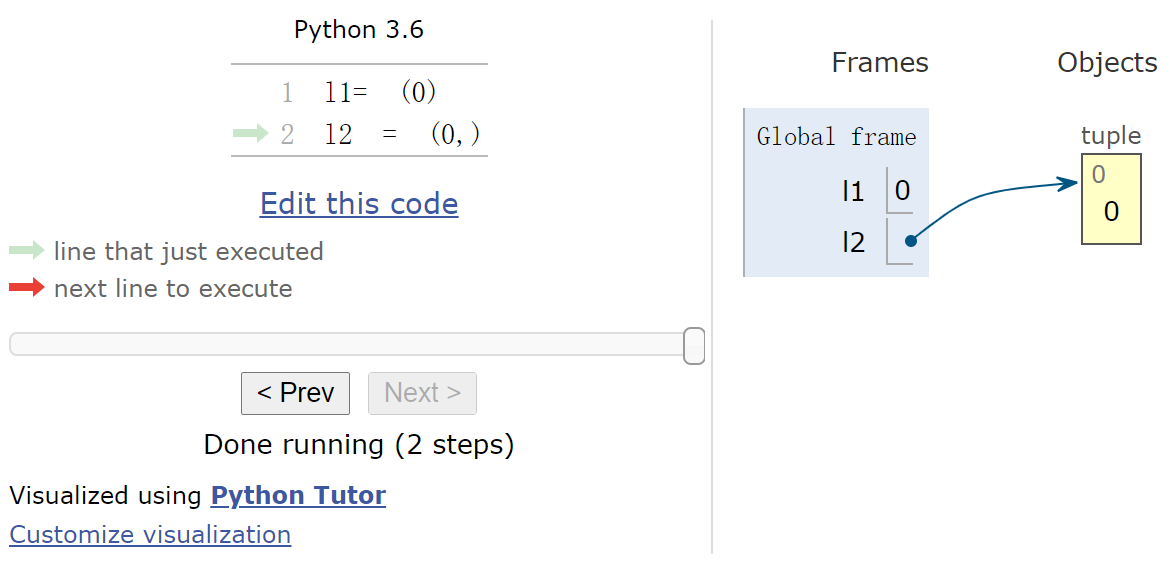The height and width of the screenshot is (578, 1170).
Task: Click the start of the step slider track
Action: [x=16, y=345]
